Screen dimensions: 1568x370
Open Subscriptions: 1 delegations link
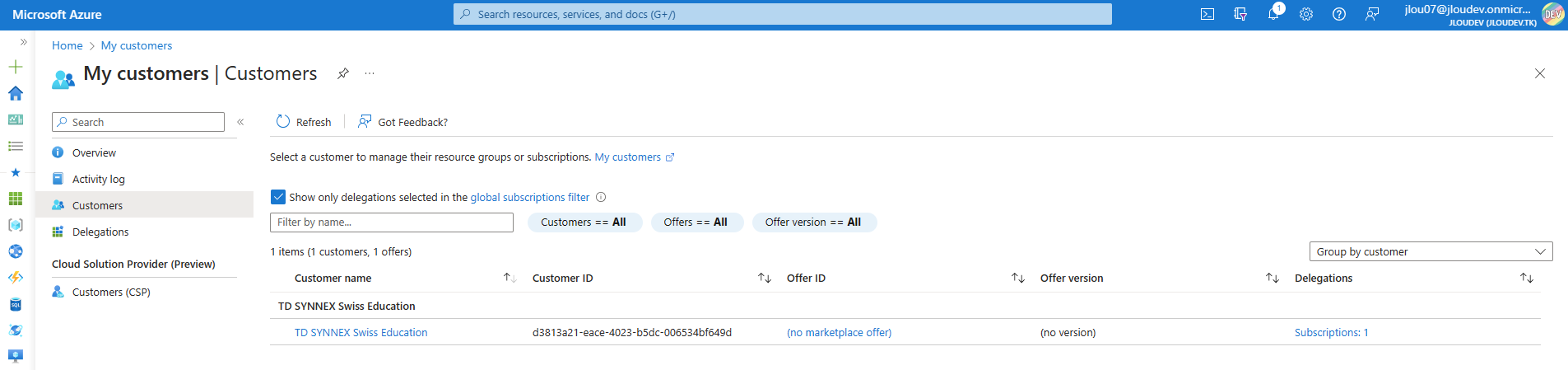point(1331,333)
